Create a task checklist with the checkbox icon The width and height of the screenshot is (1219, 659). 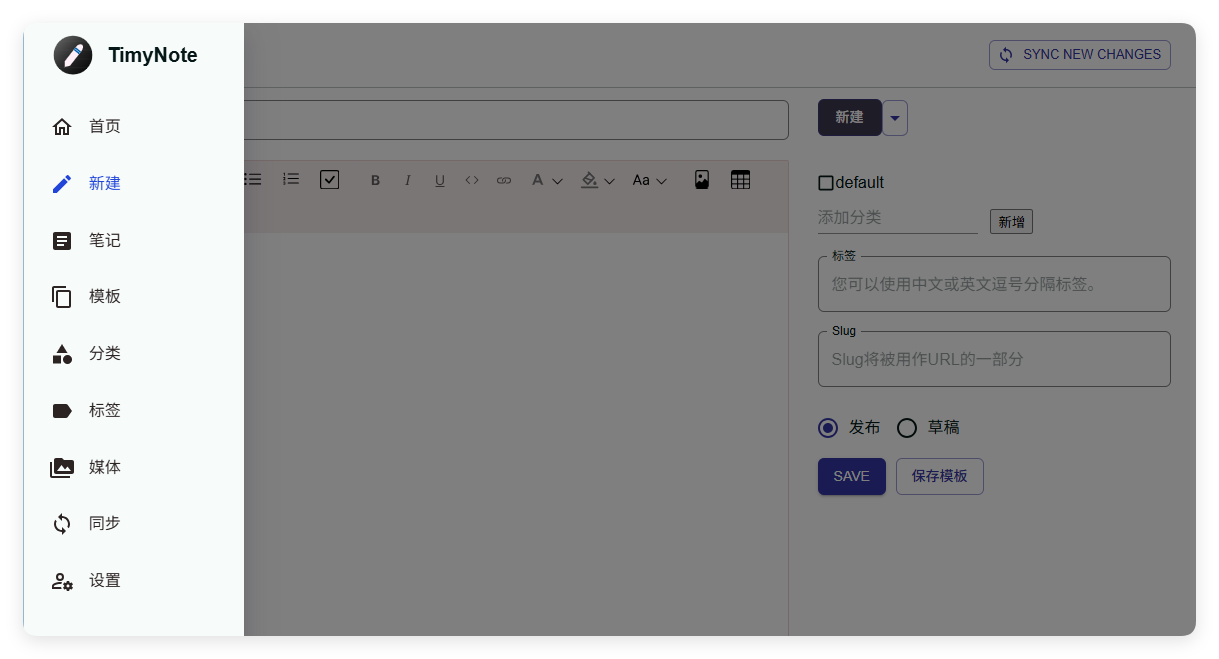[329, 179]
